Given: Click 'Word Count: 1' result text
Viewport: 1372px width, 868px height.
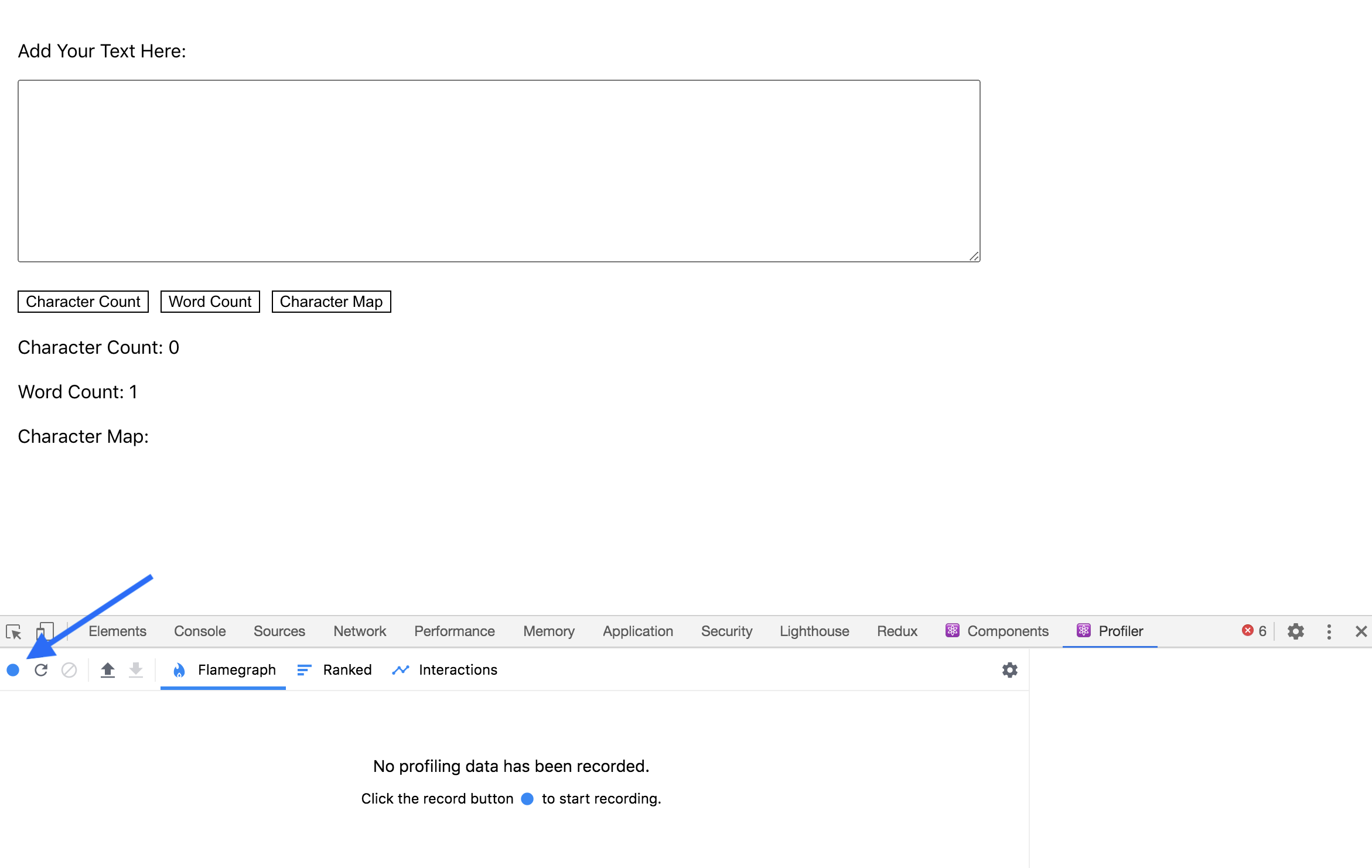Looking at the screenshot, I should (x=78, y=392).
